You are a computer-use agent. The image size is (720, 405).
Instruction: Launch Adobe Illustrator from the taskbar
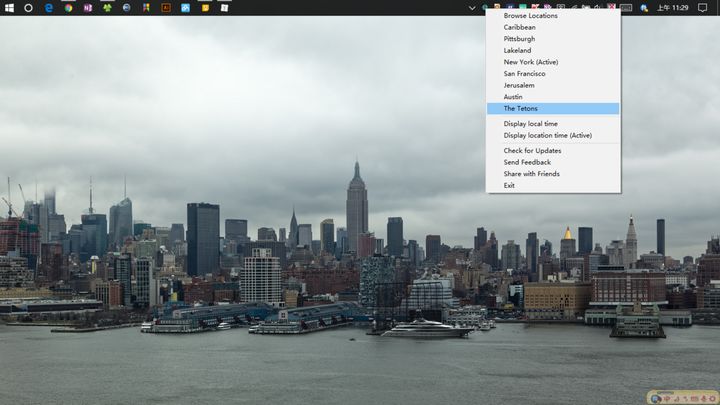[x=166, y=7]
